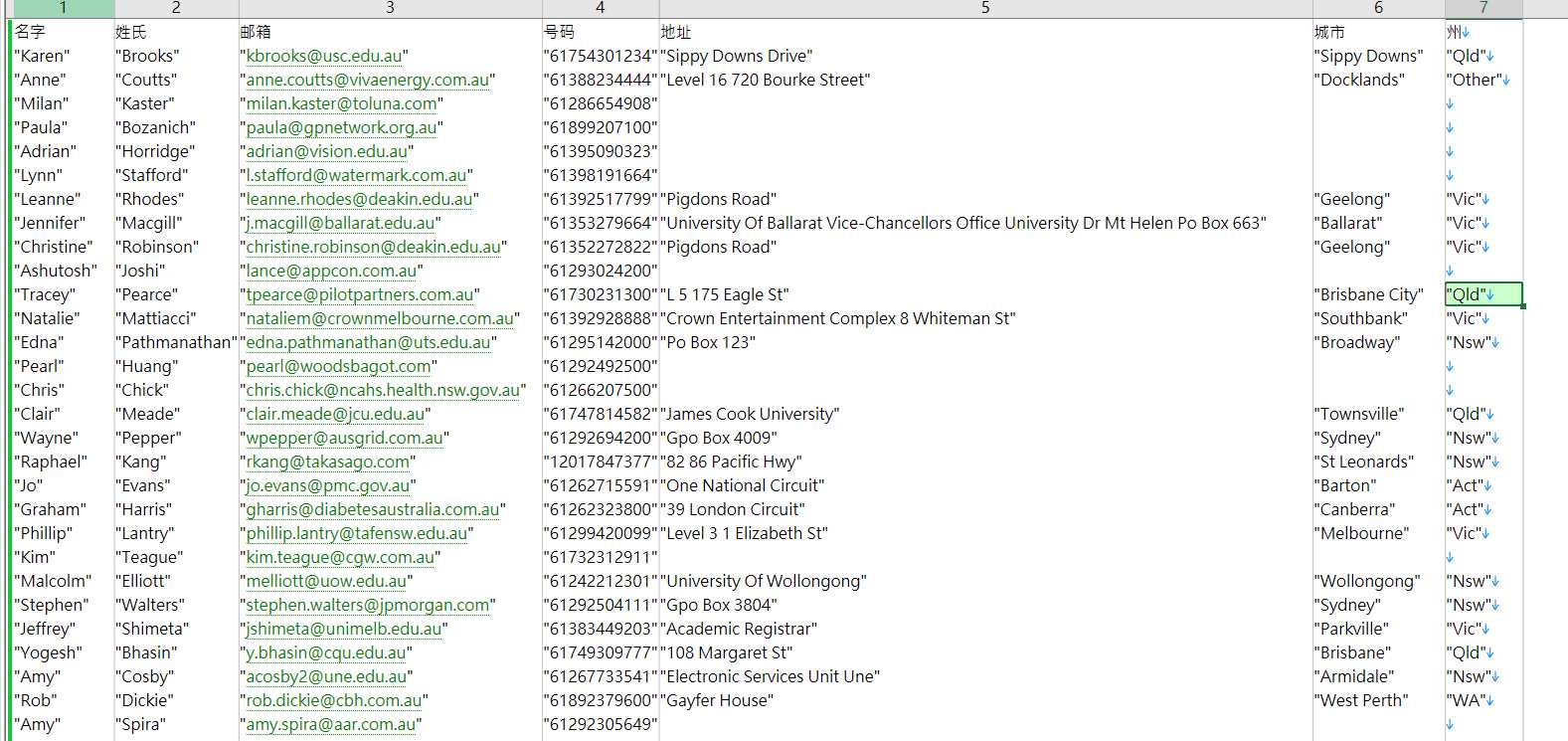Screen dimensions: 1568x741
Task: Select surname cell "Pathmanathan"
Action: [176, 342]
